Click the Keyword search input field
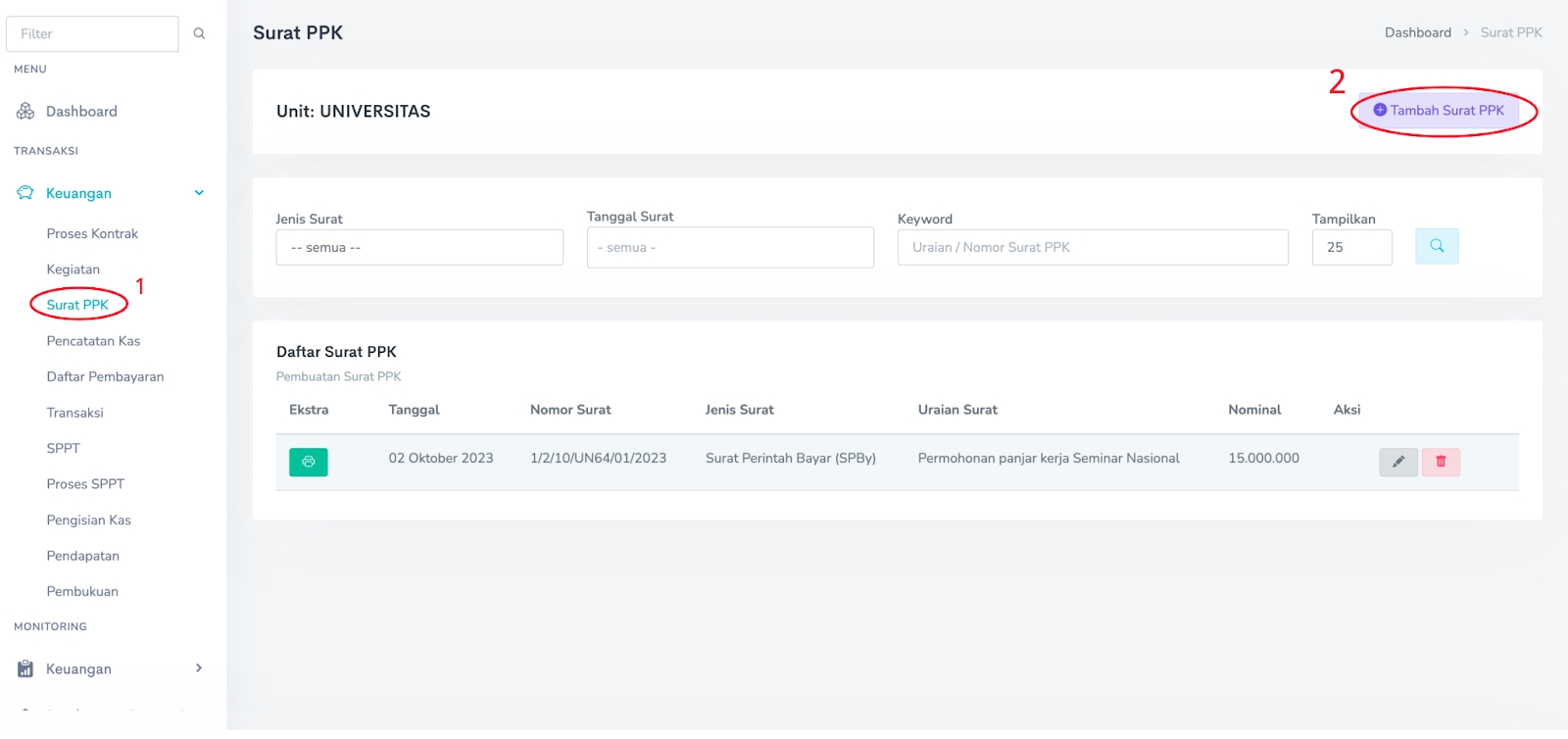 click(1093, 247)
